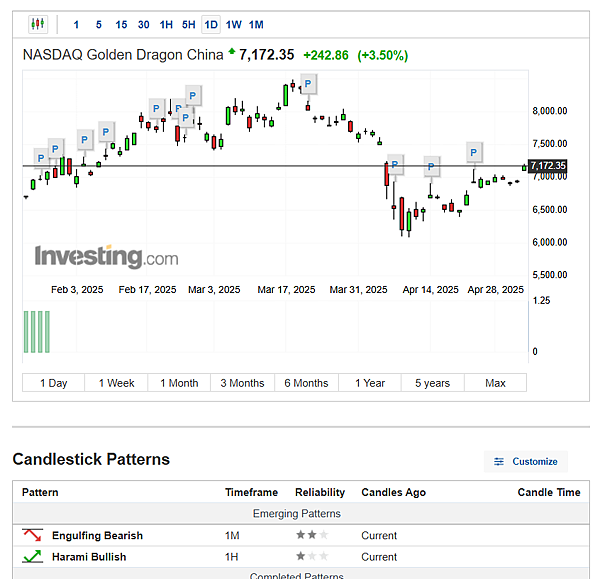Switch to the 1H interval

click(x=166, y=25)
